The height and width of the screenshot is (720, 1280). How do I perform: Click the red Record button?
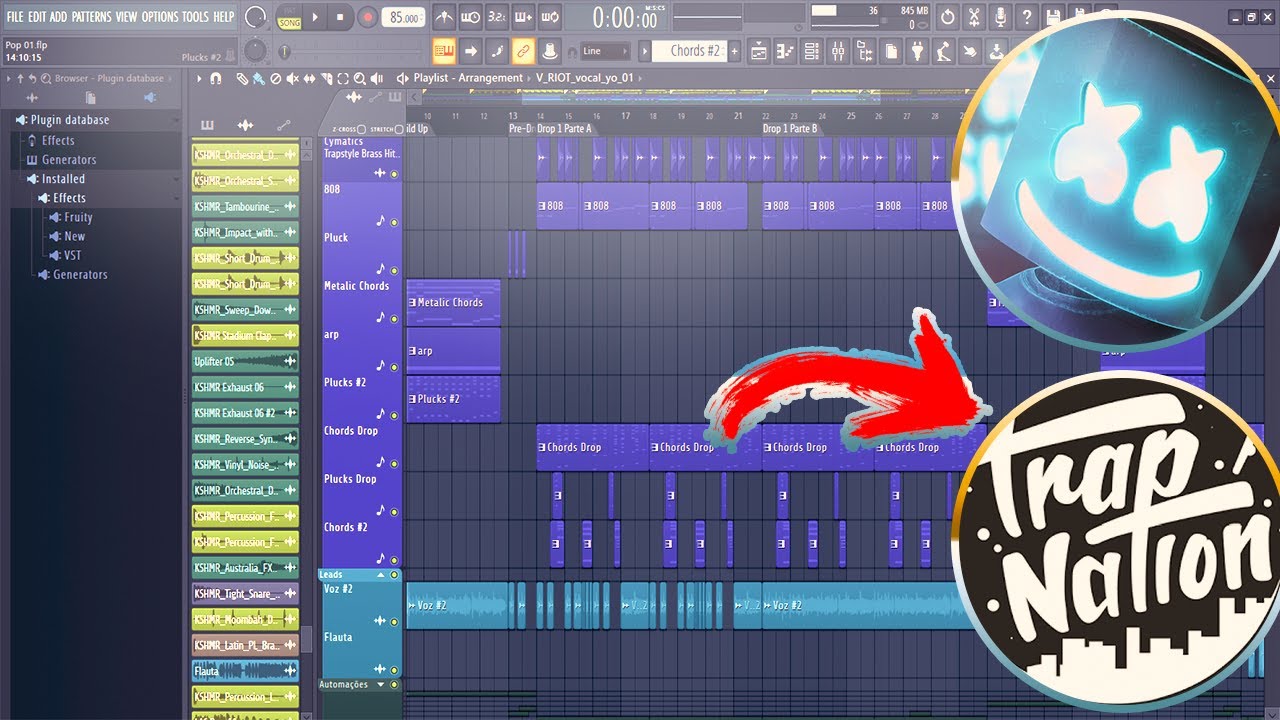click(367, 17)
